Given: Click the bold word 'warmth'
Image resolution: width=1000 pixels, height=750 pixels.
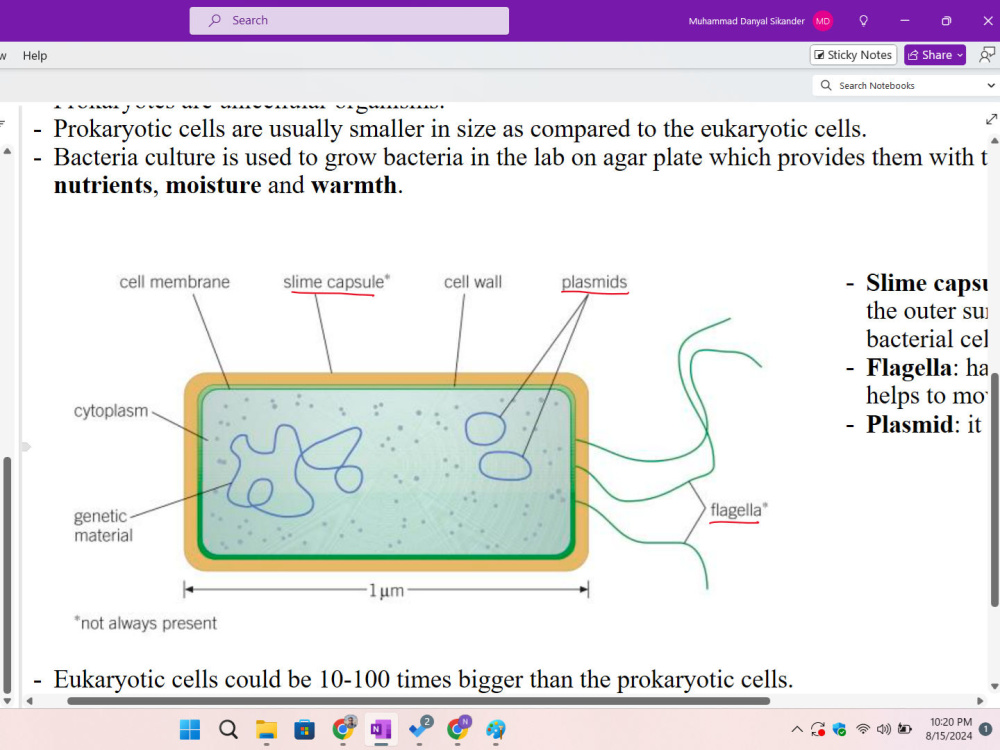Looking at the screenshot, I should coord(354,186).
